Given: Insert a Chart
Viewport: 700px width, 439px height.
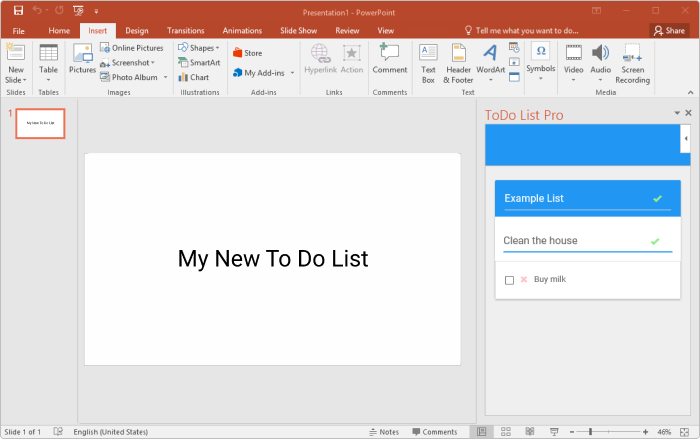Looking at the screenshot, I should point(194,77).
